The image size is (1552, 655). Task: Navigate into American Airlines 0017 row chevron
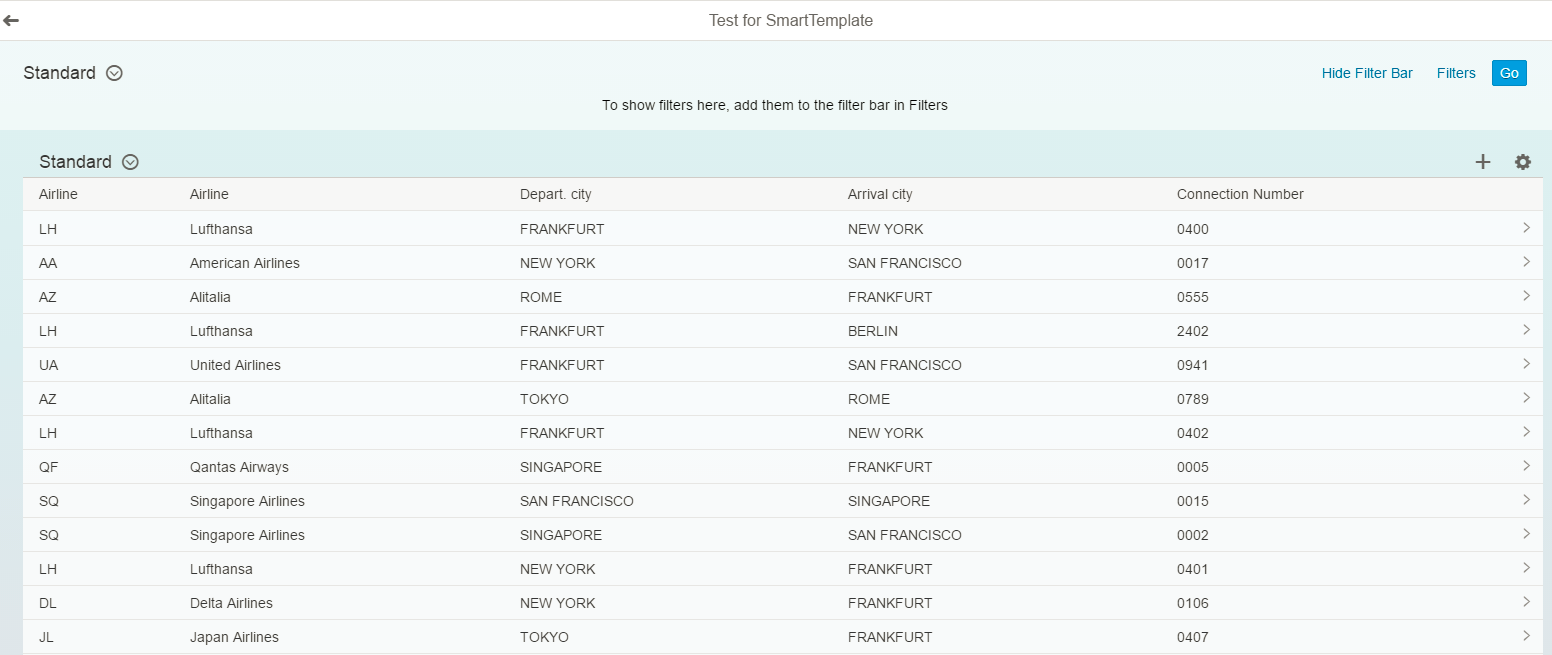(1526, 262)
